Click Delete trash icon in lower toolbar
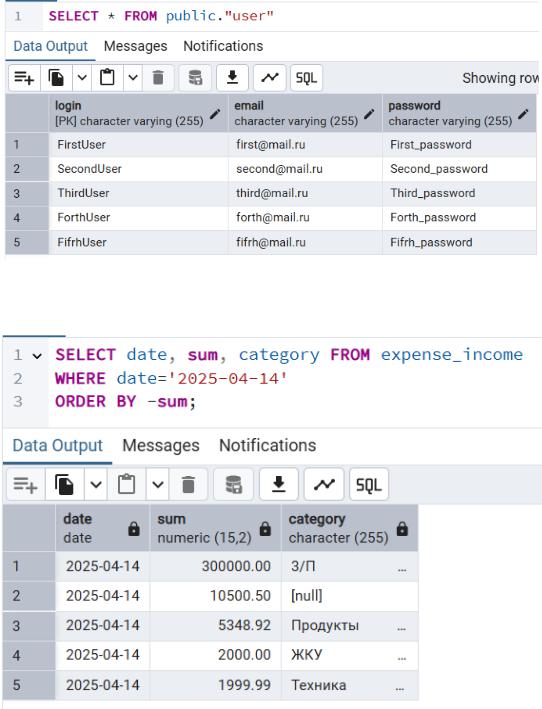The height and width of the screenshot is (709, 542). click(188, 485)
